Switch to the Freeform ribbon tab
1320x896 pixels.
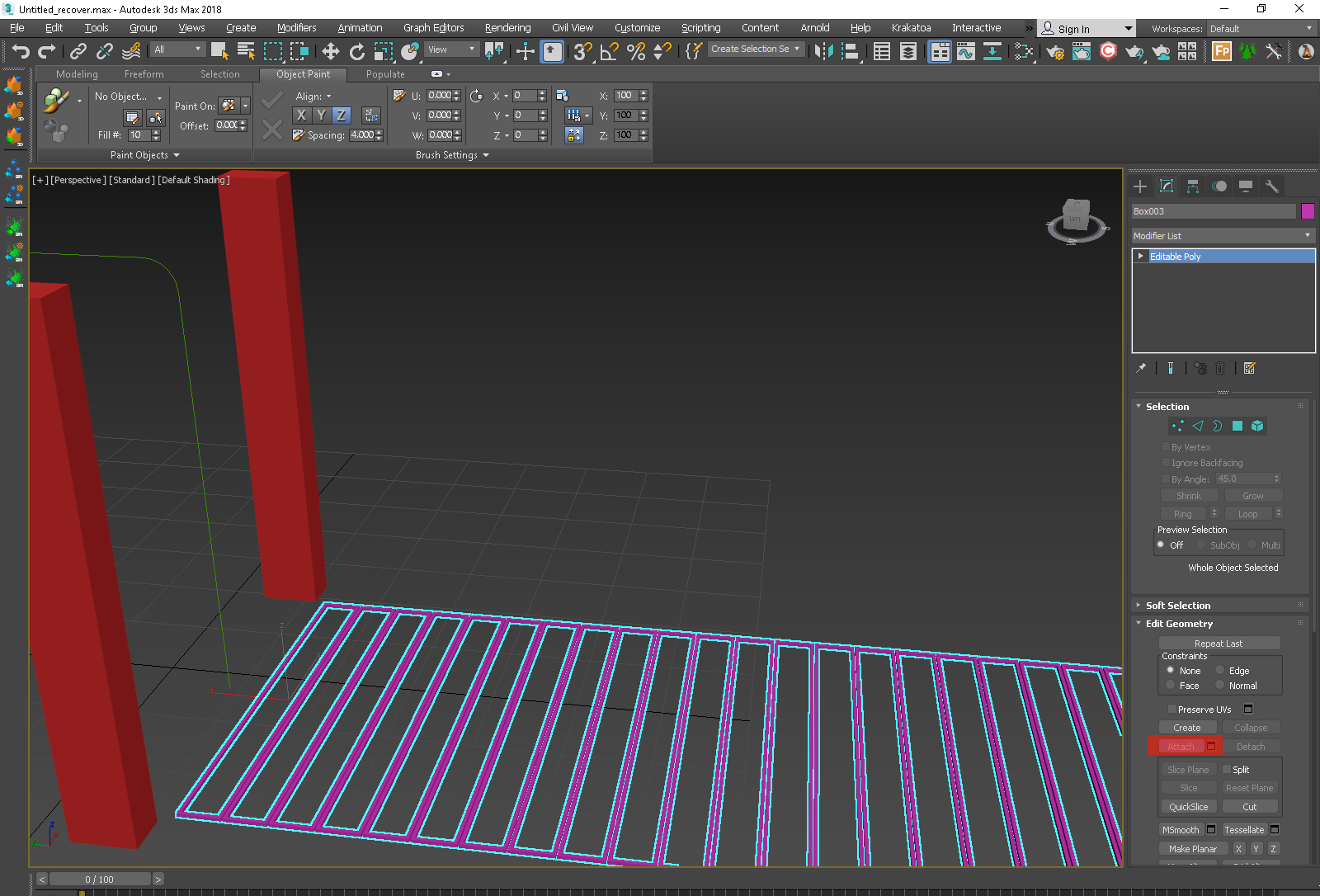144,73
